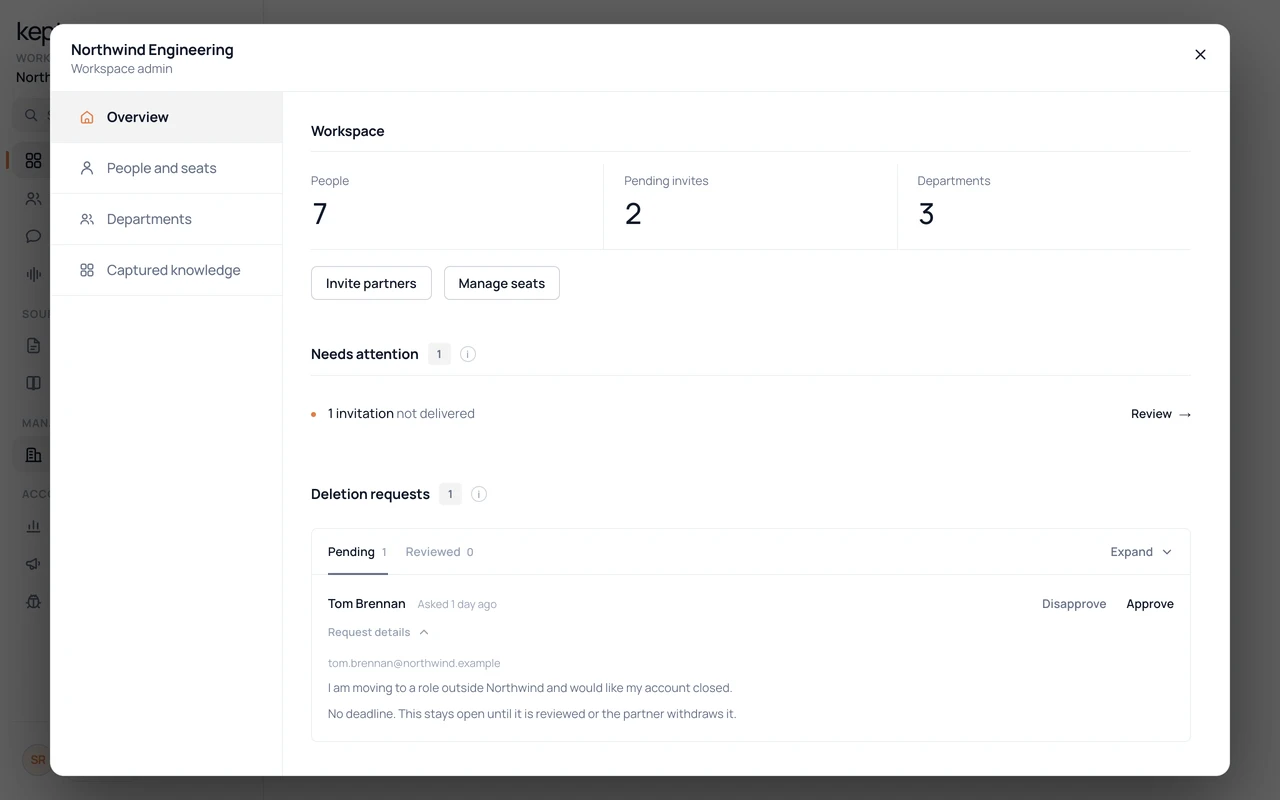Click the Manage seats button
Viewport: 1280px width, 800px height.
[x=501, y=283]
